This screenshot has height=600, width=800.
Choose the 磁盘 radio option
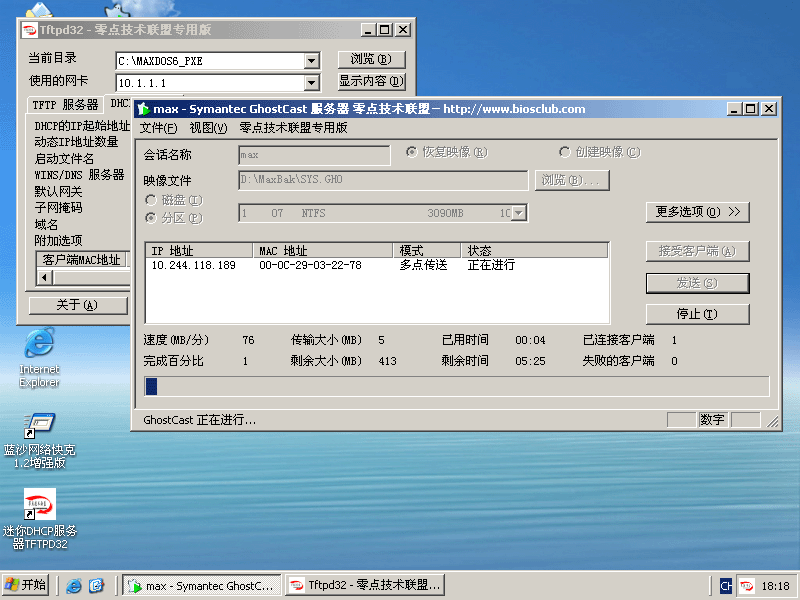coord(151,200)
